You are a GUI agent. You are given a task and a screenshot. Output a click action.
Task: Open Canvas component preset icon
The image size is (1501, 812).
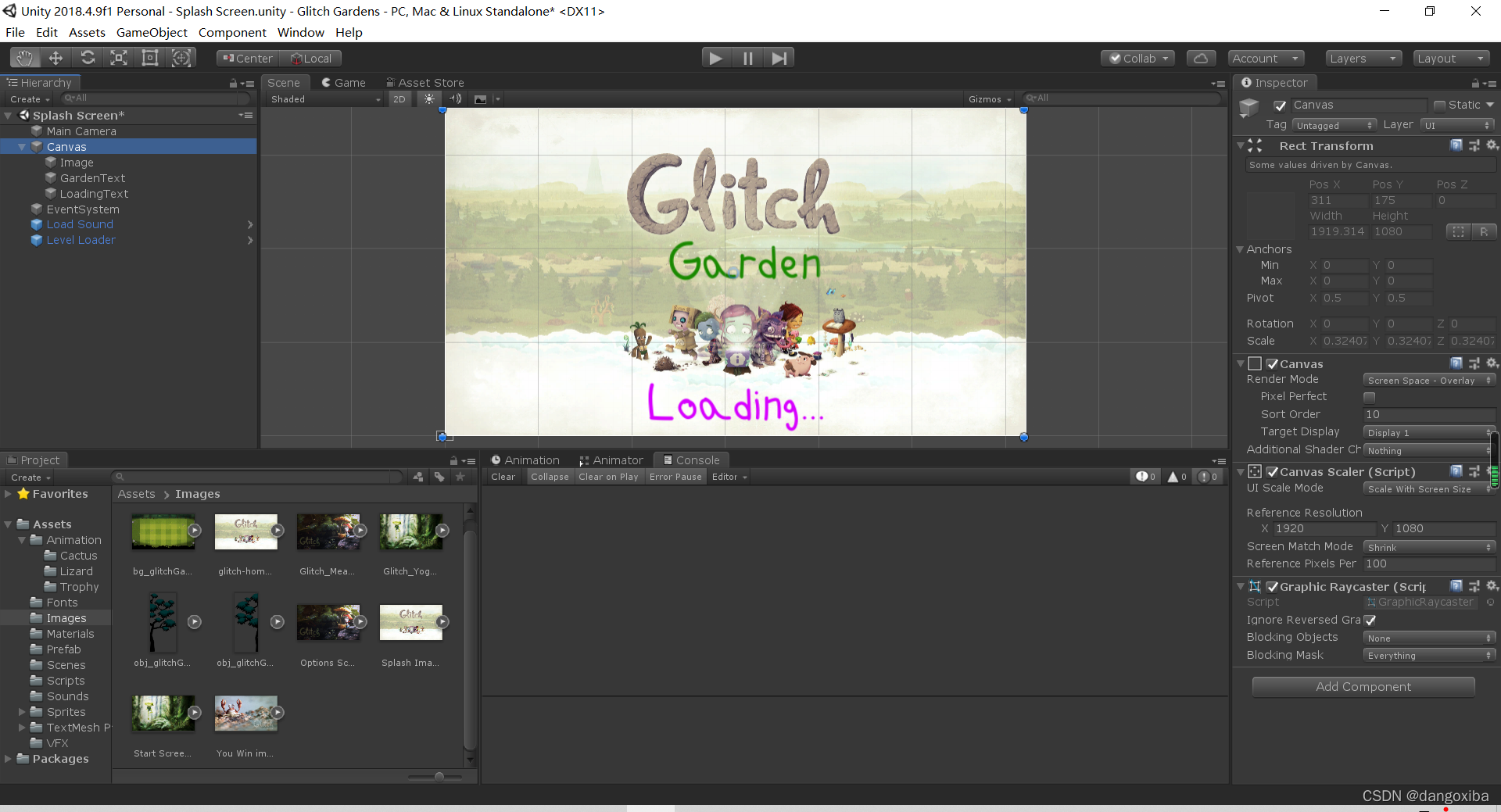1474,363
